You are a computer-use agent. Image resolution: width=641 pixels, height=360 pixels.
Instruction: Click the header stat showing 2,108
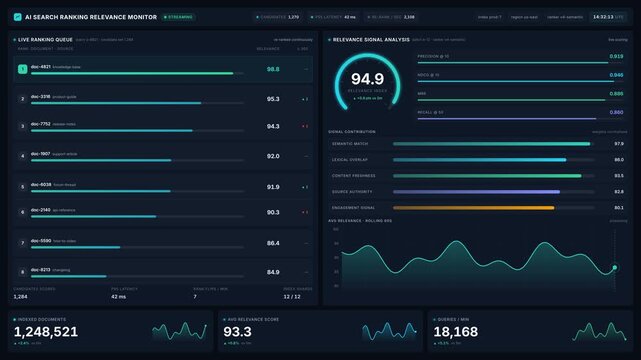390,17
